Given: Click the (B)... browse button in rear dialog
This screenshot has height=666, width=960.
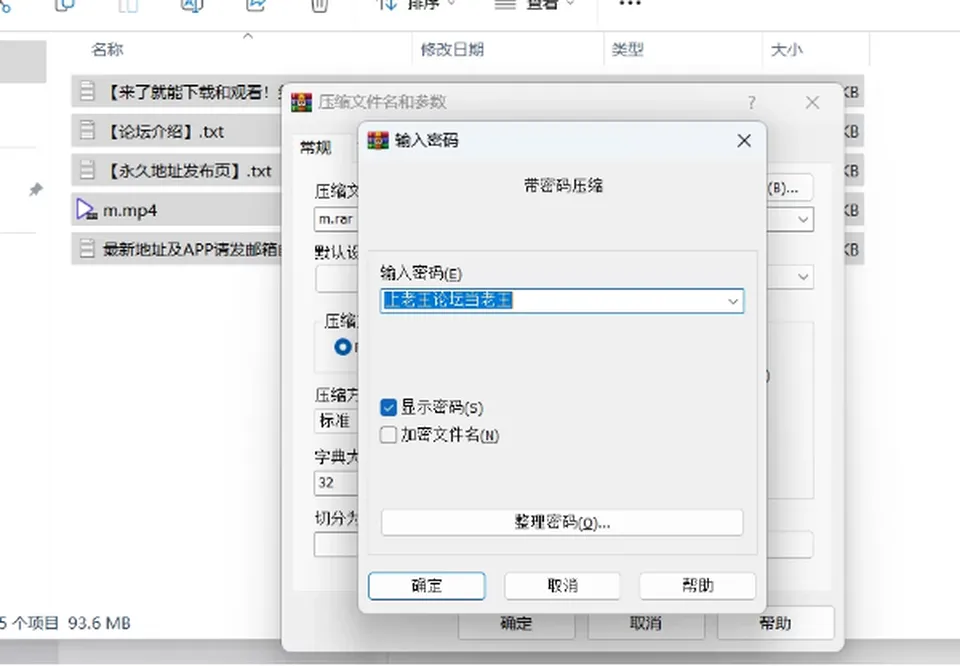Looking at the screenshot, I should click(789, 188).
